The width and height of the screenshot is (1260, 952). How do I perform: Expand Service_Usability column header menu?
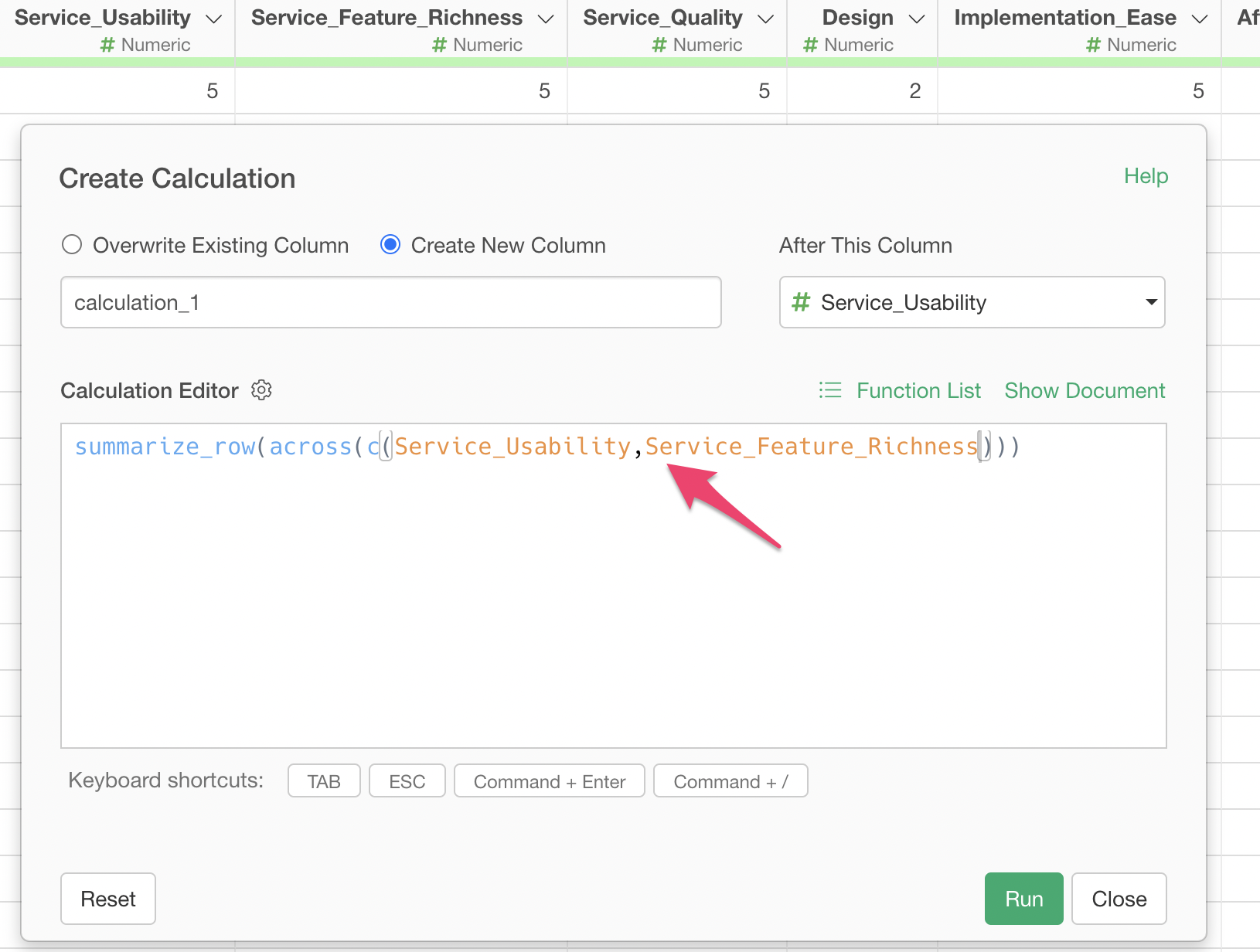click(214, 19)
